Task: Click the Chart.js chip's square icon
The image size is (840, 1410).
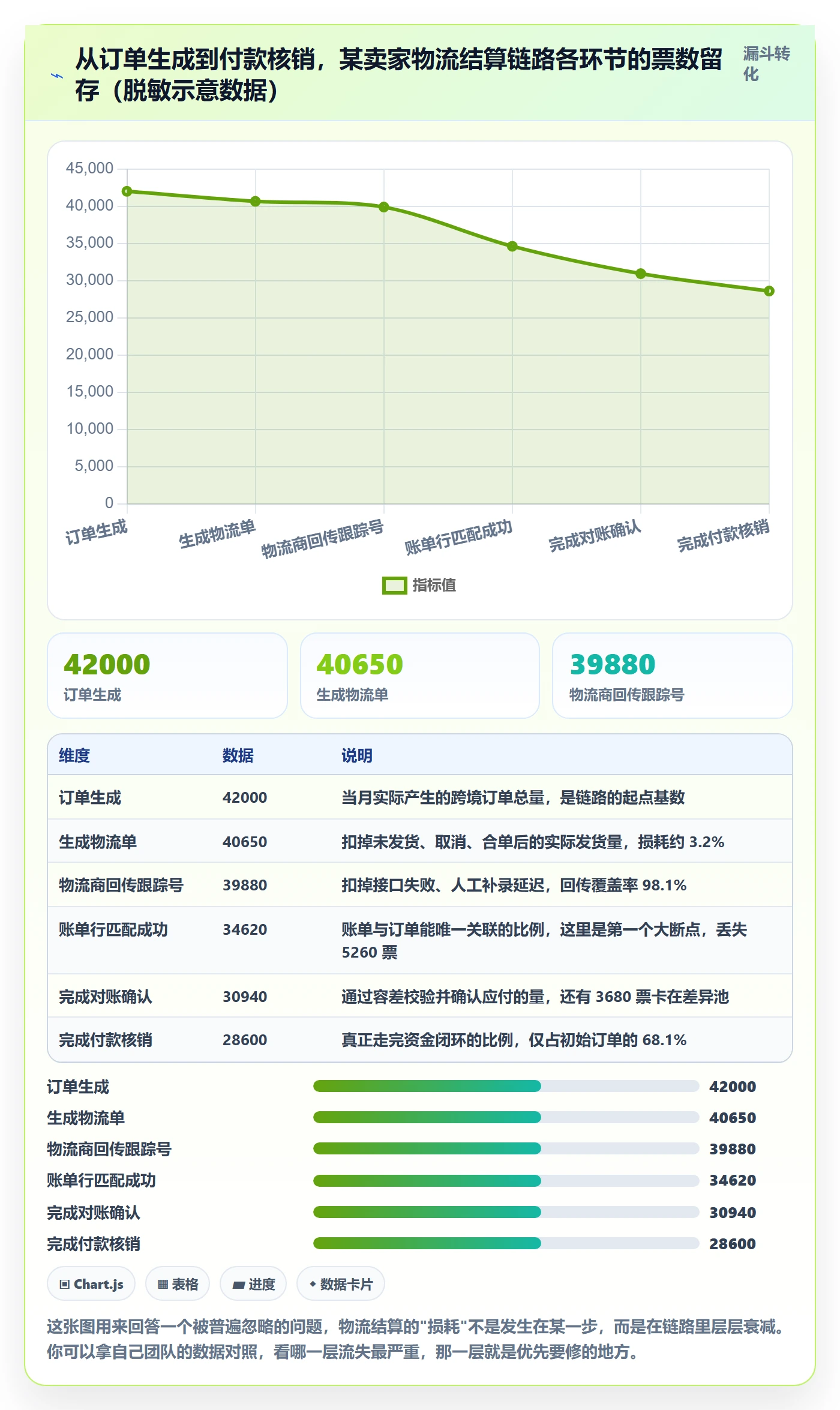Action: [65, 1285]
